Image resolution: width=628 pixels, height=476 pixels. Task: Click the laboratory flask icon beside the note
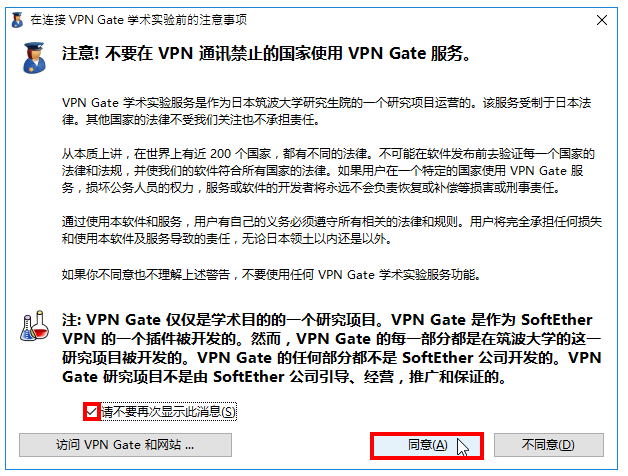pyautogui.click(x=34, y=326)
